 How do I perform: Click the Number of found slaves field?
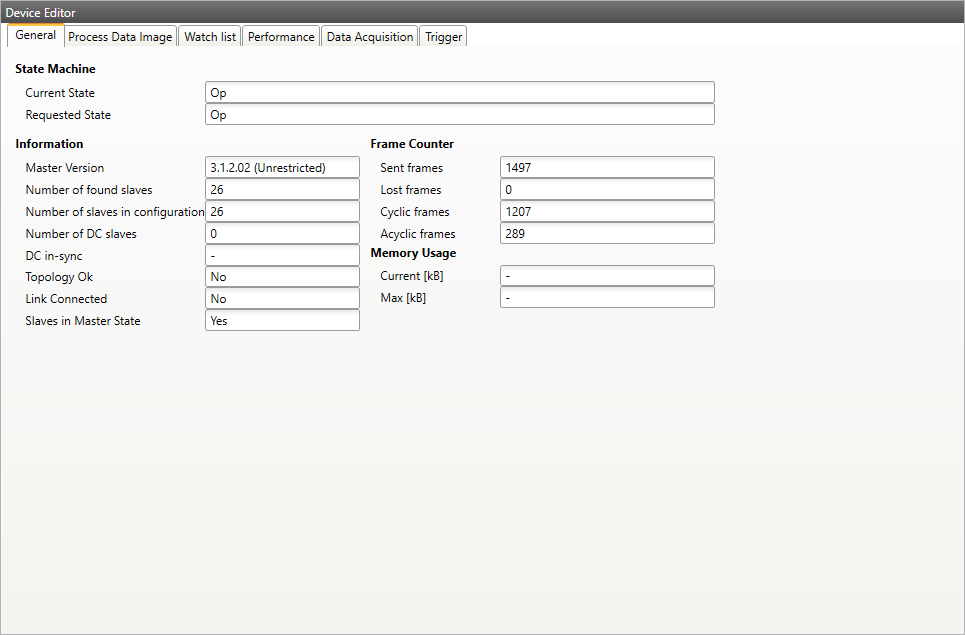281,190
